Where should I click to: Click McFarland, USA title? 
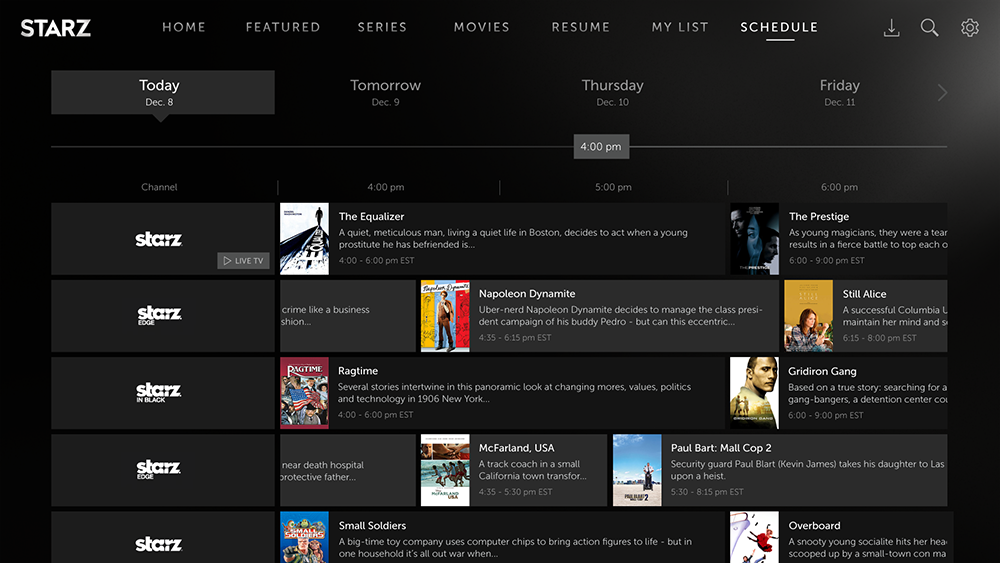tap(517, 448)
